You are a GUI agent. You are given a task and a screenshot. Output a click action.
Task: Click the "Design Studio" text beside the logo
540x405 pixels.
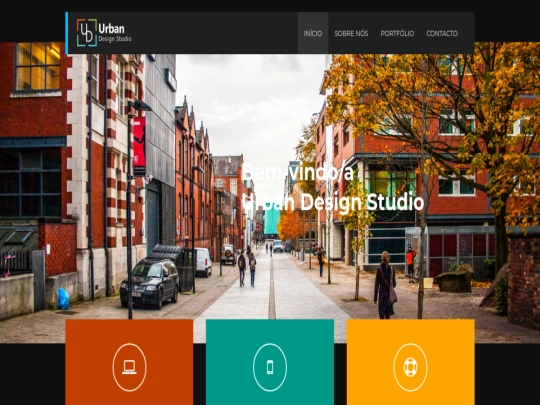115,39
